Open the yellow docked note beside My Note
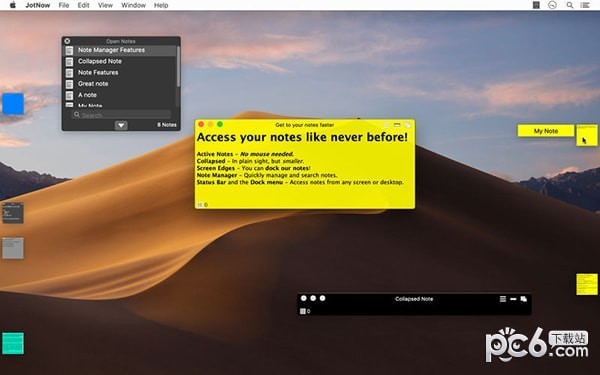This screenshot has height=375, width=600. [x=587, y=135]
